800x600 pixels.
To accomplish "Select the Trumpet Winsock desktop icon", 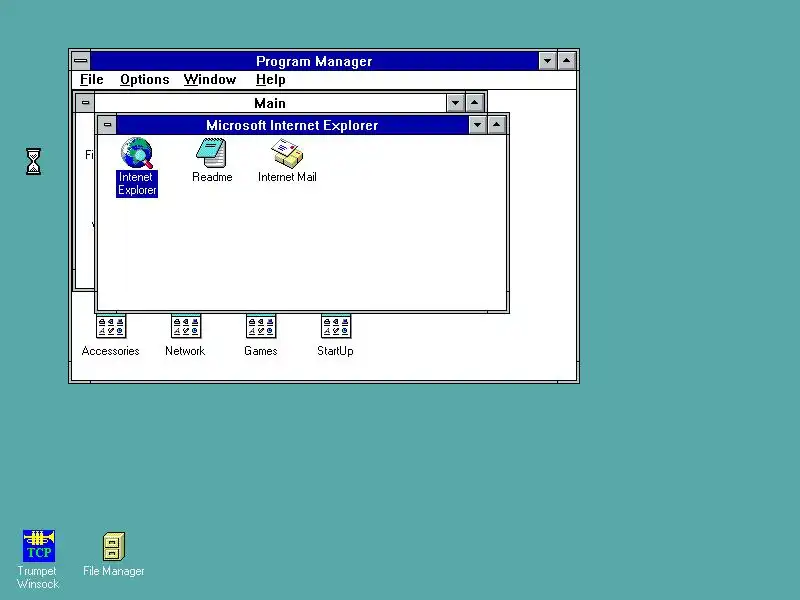I will 39,545.
